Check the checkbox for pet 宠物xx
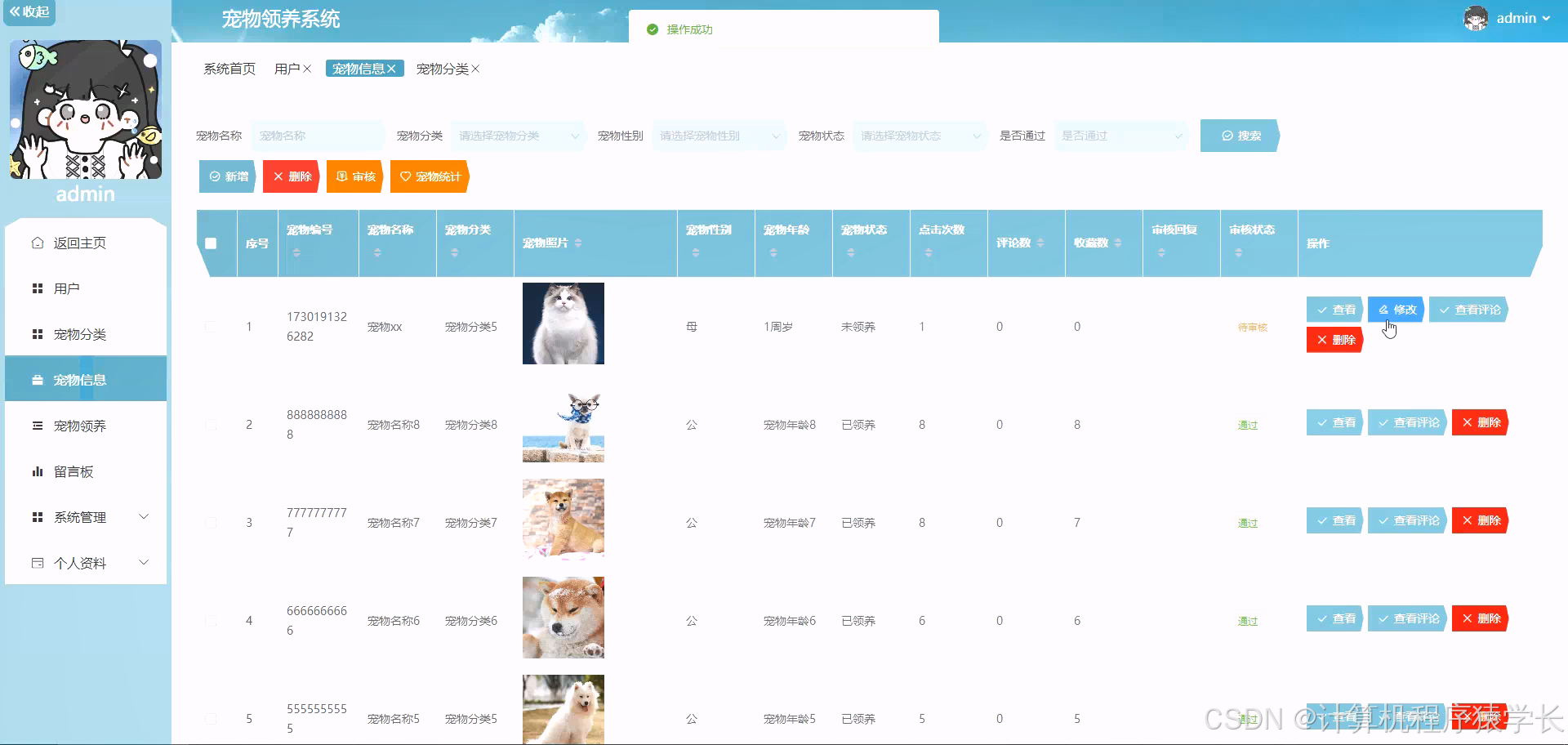This screenshot has height=745, width=1568. (211, 326)
